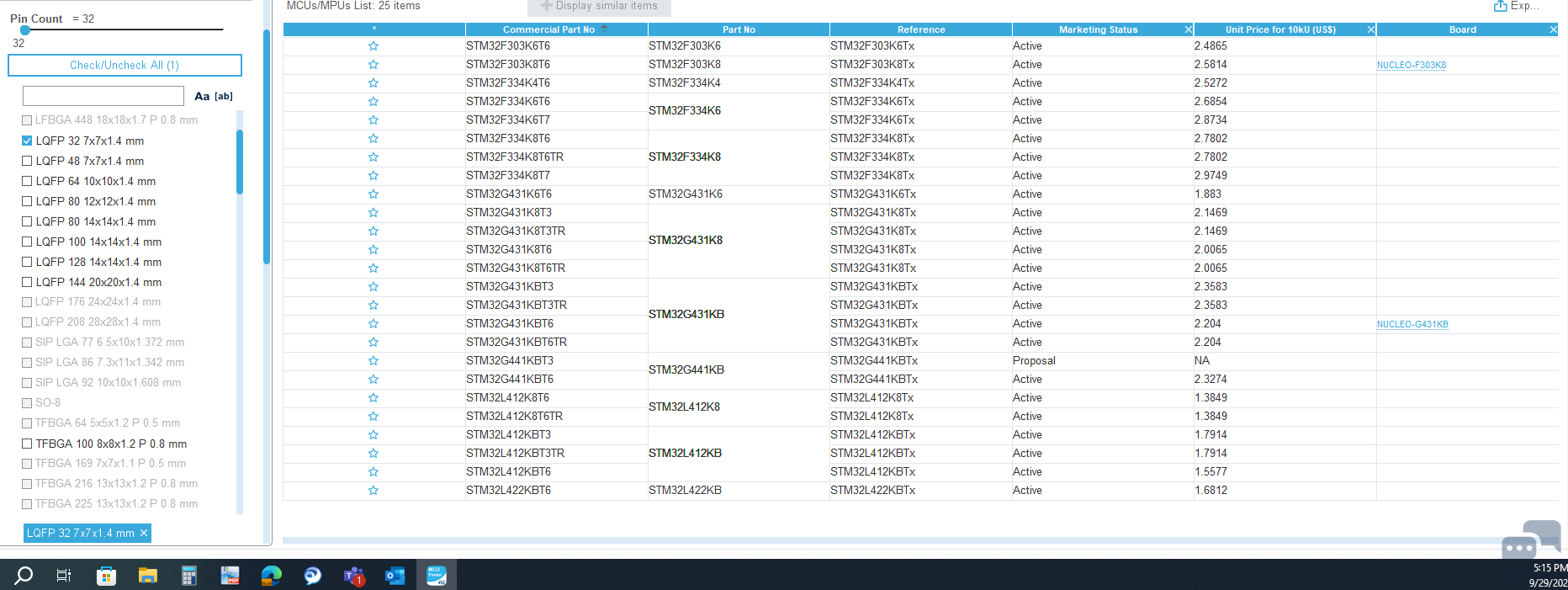
Task: Favorite the STM32F334K4T6 part
Action: (x=373, y=83)
